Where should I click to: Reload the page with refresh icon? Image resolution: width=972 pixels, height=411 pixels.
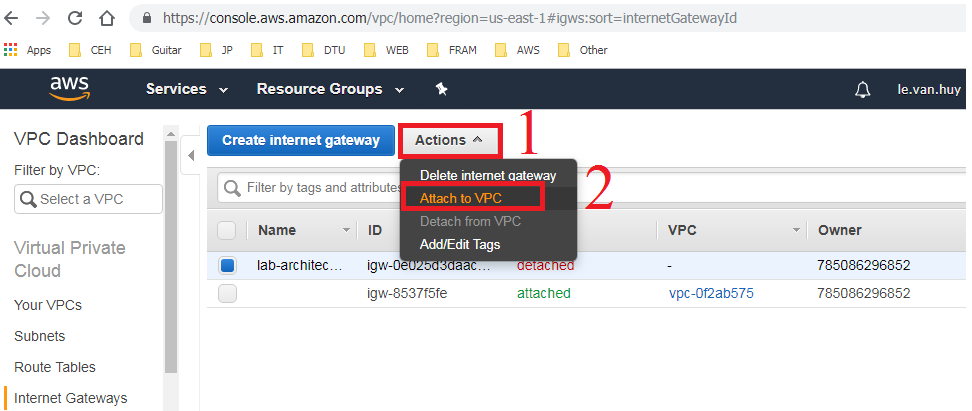(76, 18)
